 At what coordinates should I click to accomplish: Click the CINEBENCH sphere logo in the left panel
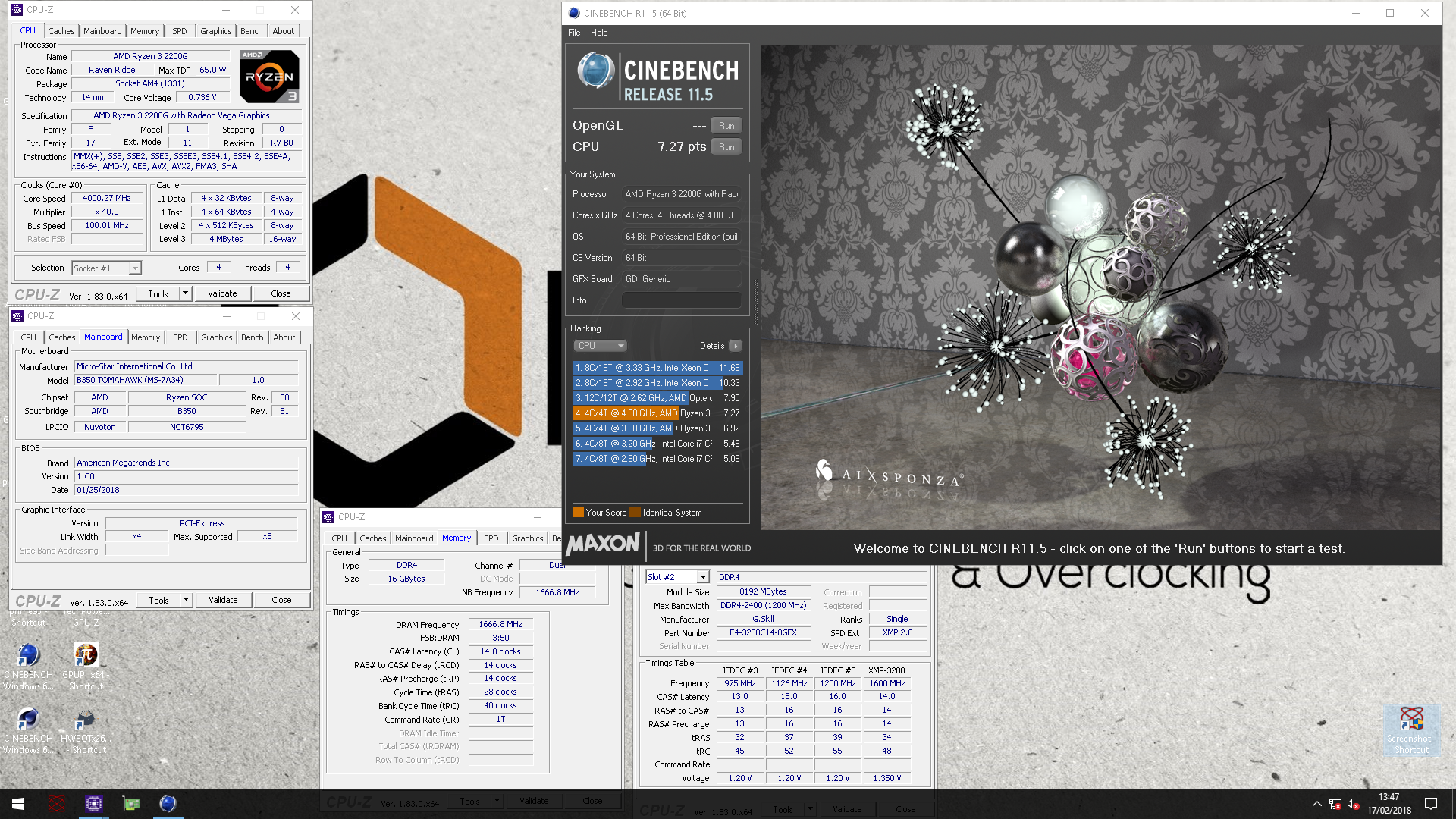pos(595,71)
